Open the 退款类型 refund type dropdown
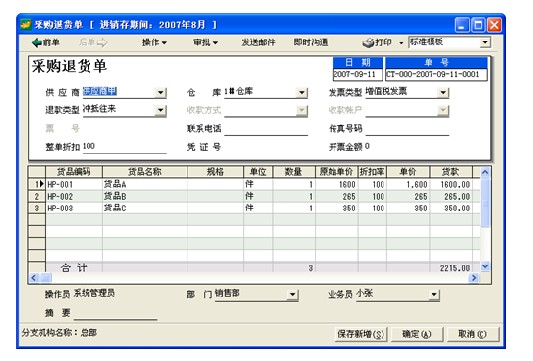 [x=160, y=110]
